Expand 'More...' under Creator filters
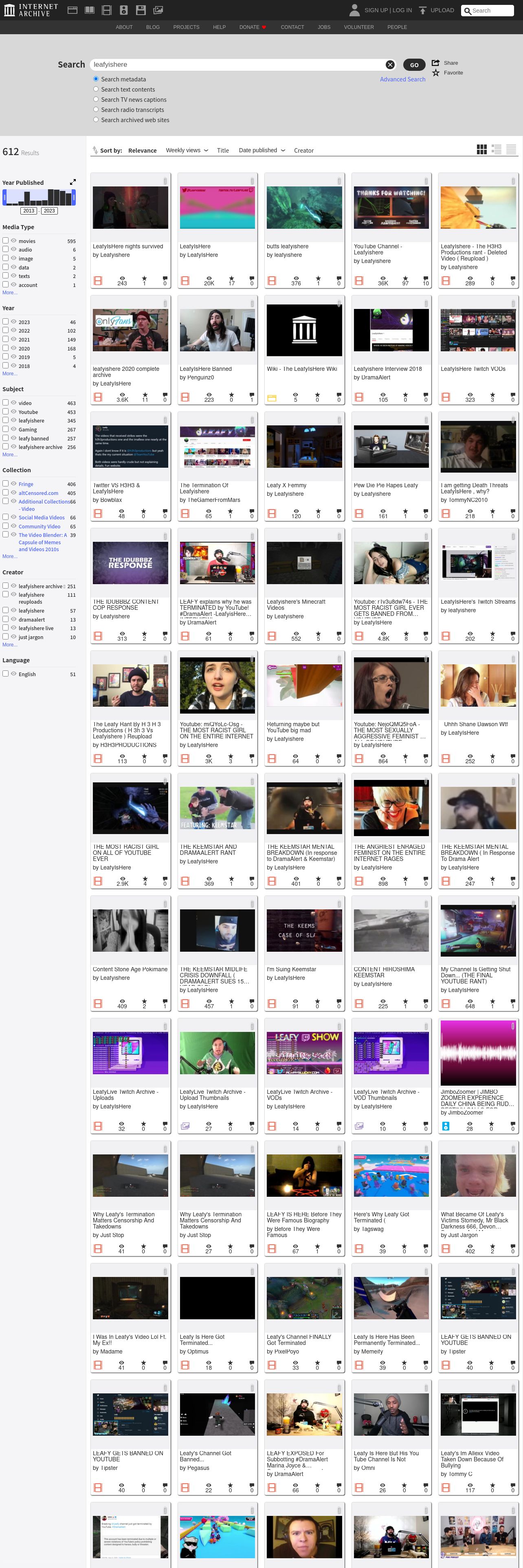 click(10, 645)
